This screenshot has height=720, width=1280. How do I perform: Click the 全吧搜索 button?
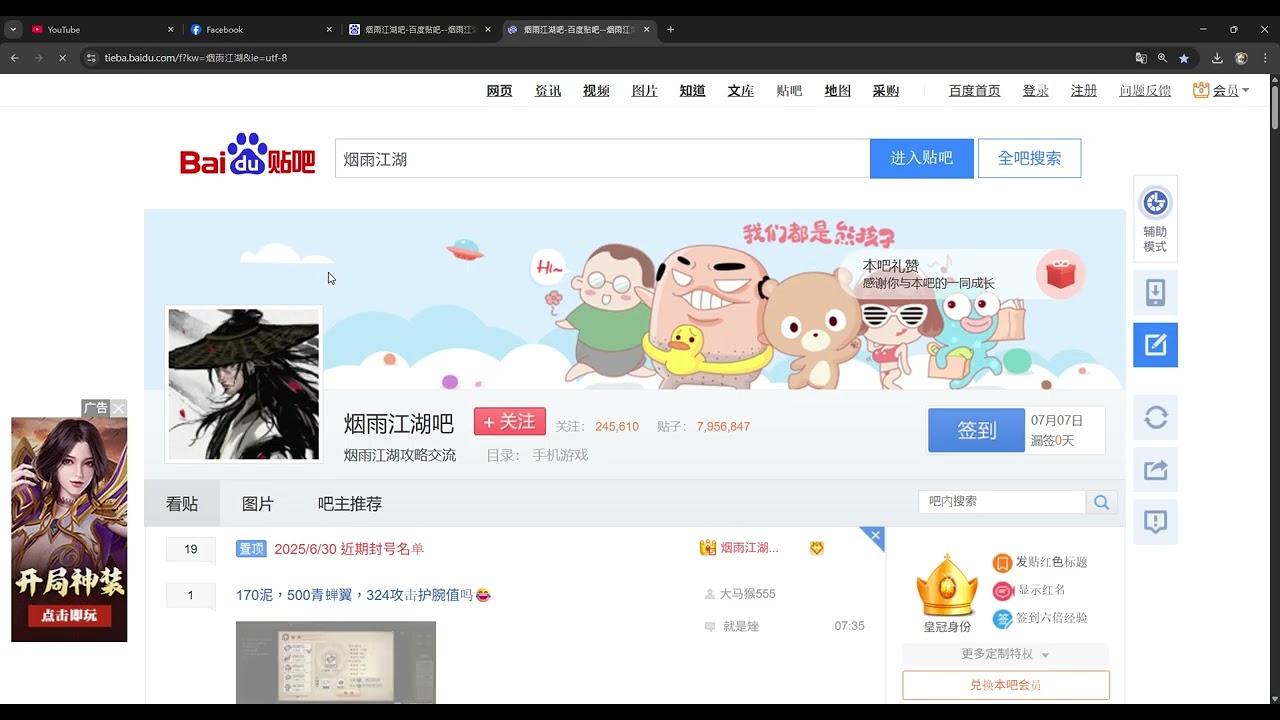click(1029, 158)
